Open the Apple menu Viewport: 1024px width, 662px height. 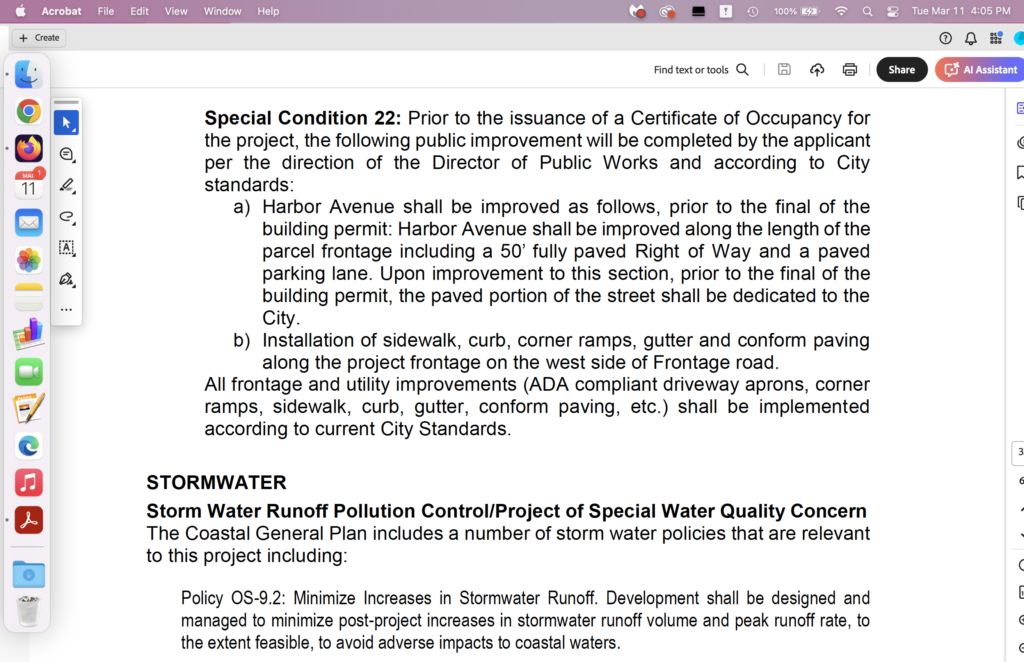point(20,11)
